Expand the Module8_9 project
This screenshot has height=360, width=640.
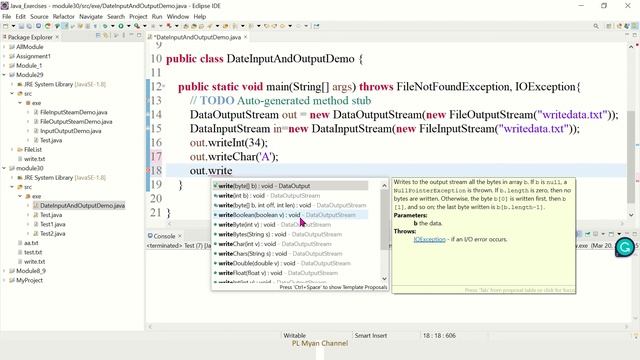(4, 271)
